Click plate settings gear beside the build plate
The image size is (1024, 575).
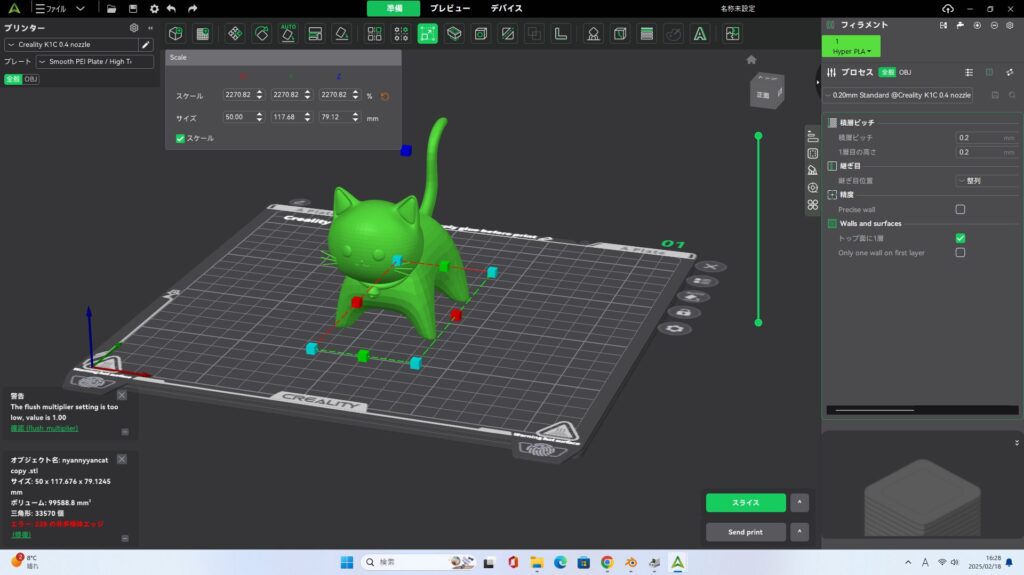(x=675, y=328)
